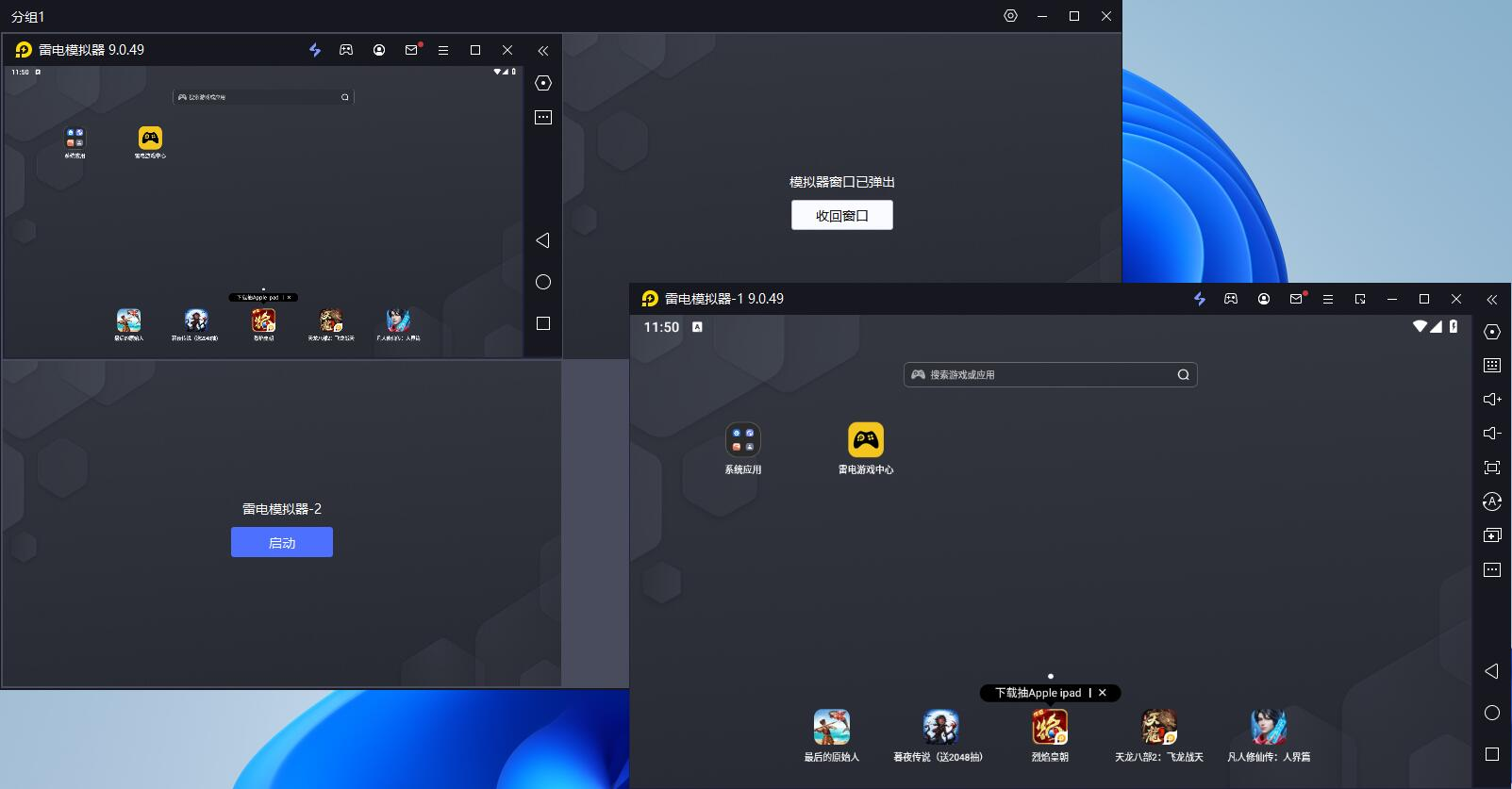
Task: Open the more (three dots) icon in 雷电模拟器-1 sidebar
Action: tap(1491, 569)
